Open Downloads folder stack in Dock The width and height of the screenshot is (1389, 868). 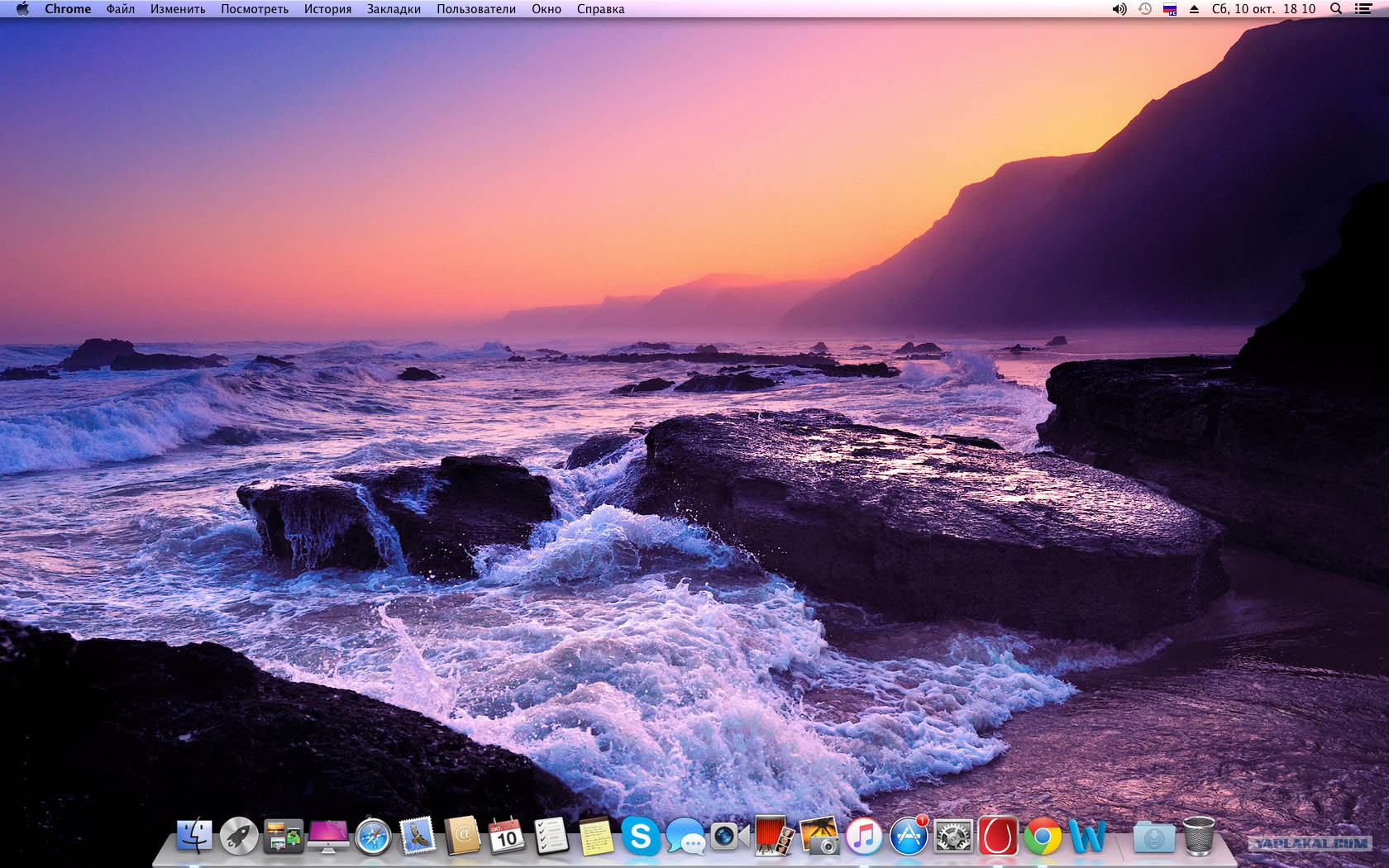point(1154,837)
